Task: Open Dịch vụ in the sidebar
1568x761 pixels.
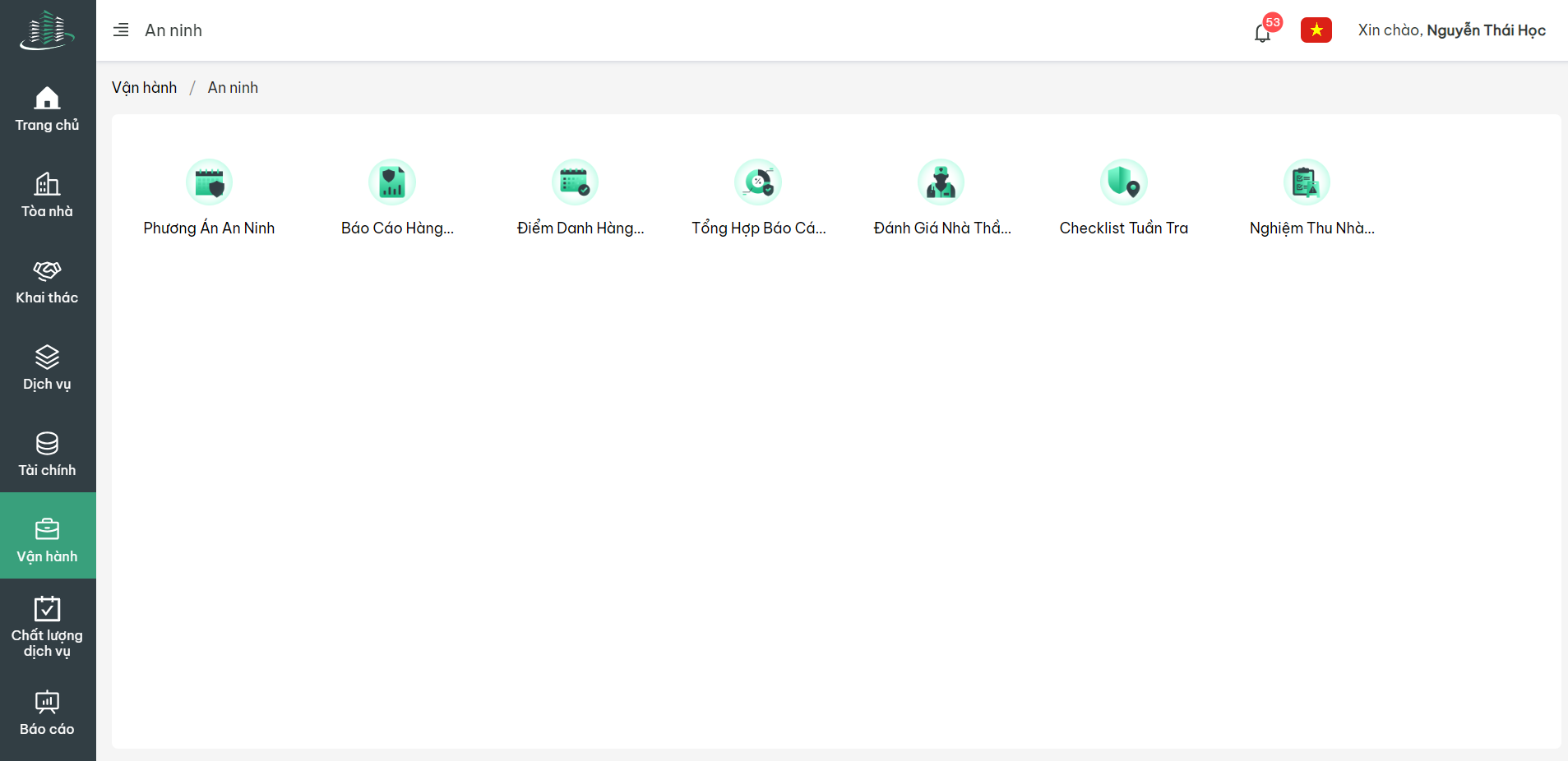Action: click(48, 367)
